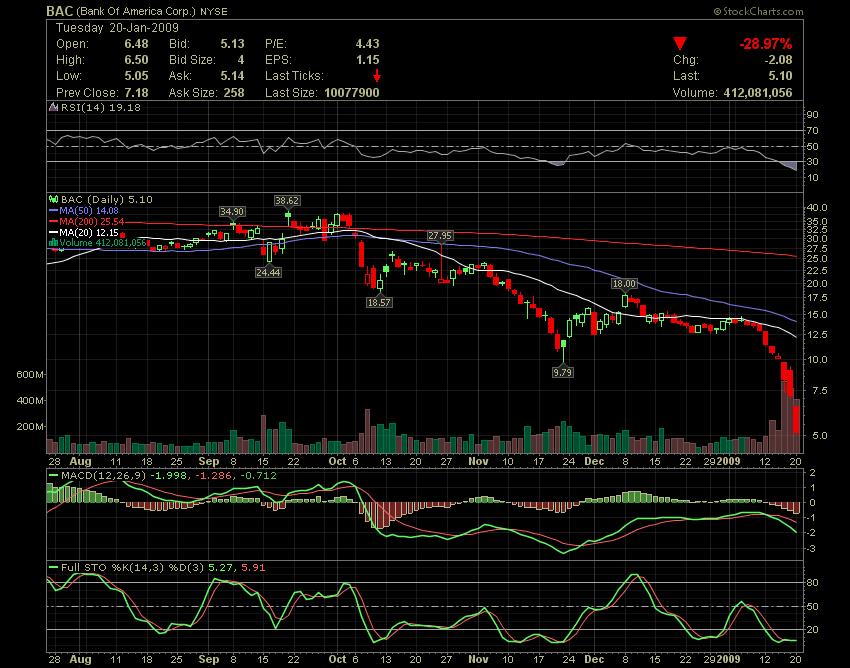This screenshot has width=850, height=668.
Task: Select the Chg value -2.08
Action: click(x=778, y=60)
